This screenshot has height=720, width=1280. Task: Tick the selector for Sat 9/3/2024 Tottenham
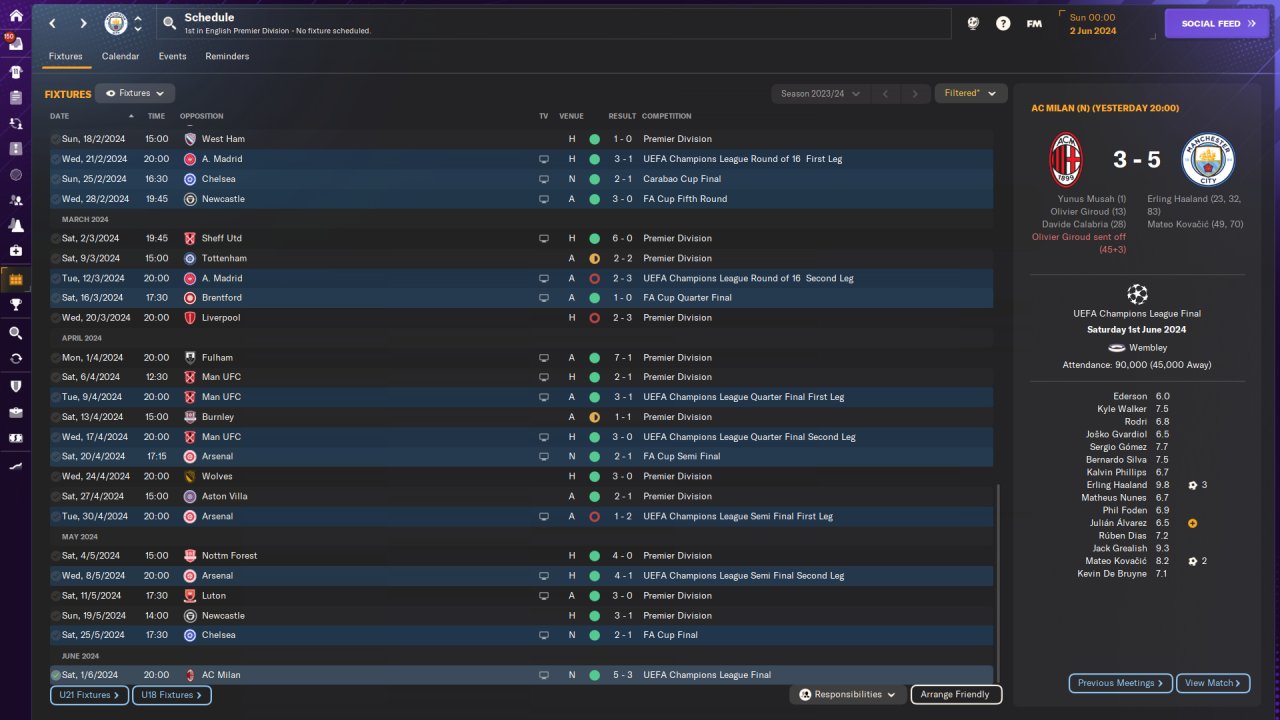pos(55,258)
